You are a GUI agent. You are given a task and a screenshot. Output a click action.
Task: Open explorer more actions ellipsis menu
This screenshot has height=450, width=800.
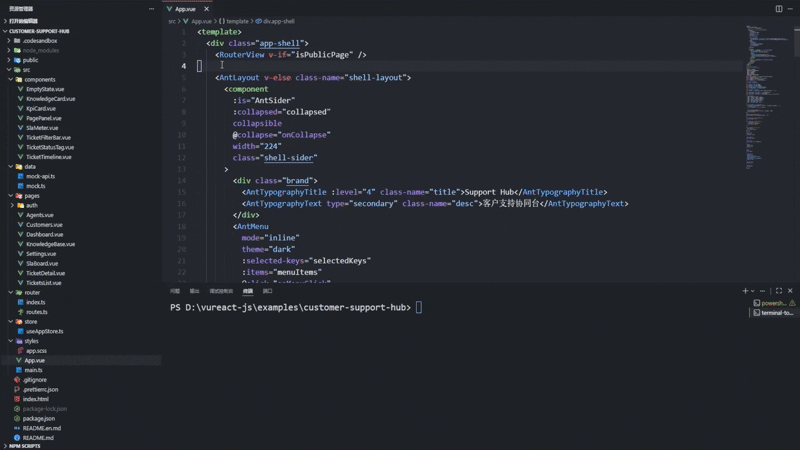point(152,9)
